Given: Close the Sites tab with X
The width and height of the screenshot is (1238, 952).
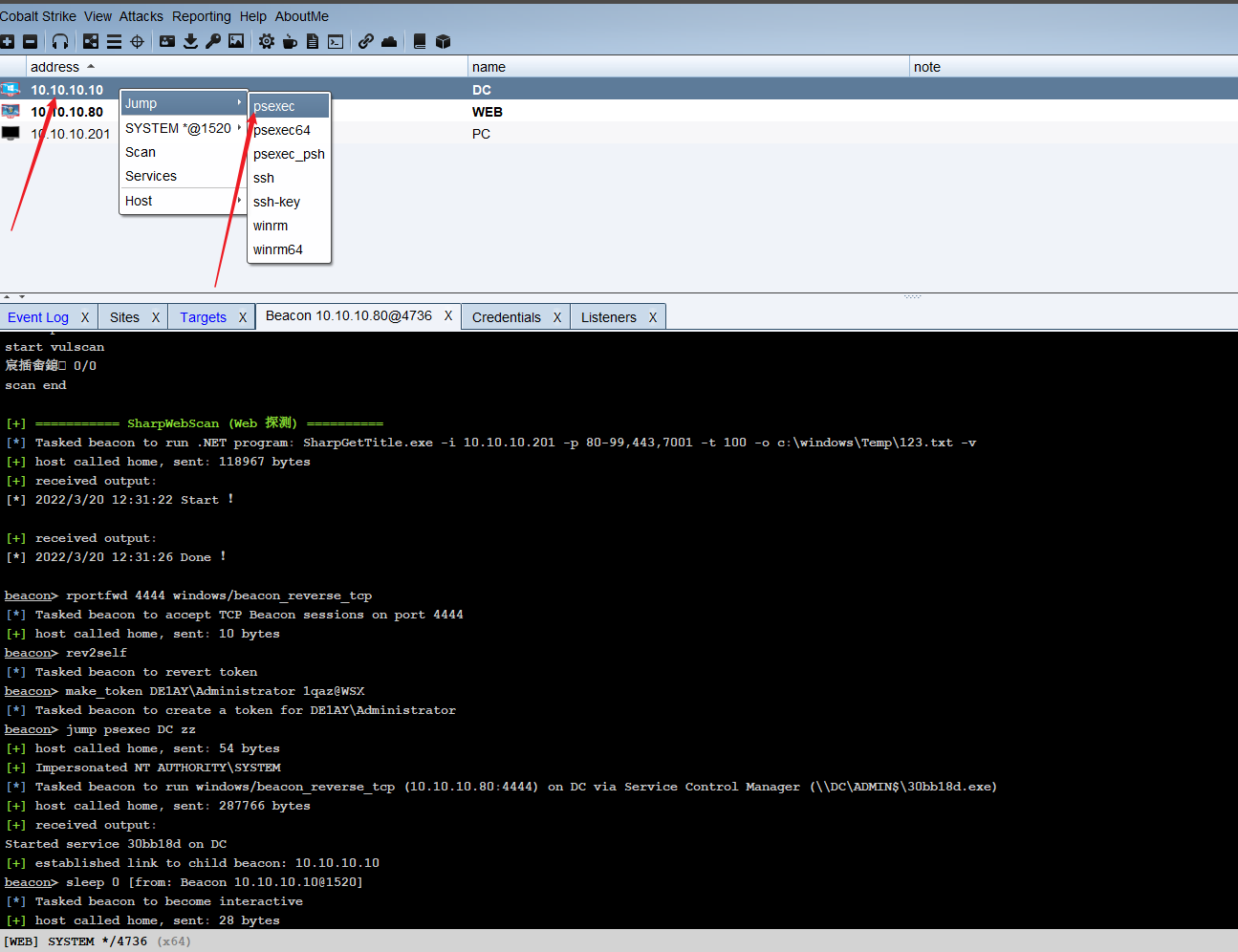Looking at the screenshot, I should 155,317.
